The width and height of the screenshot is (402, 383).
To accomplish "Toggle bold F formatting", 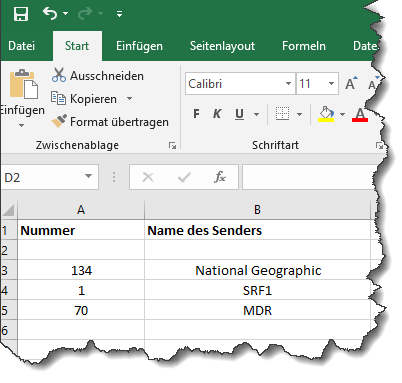I will click(197, 114).
